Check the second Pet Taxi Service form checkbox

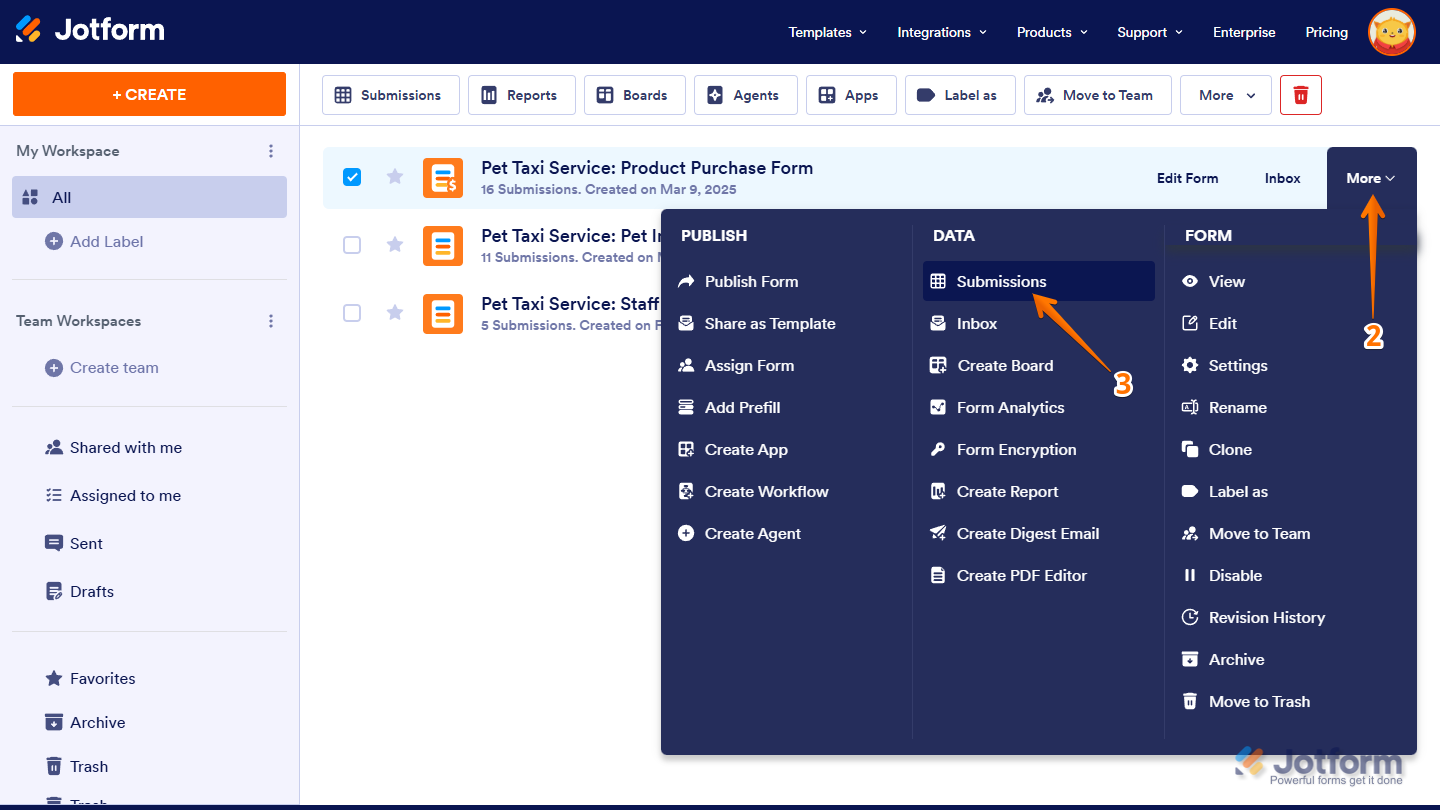(x=352, y=245)
